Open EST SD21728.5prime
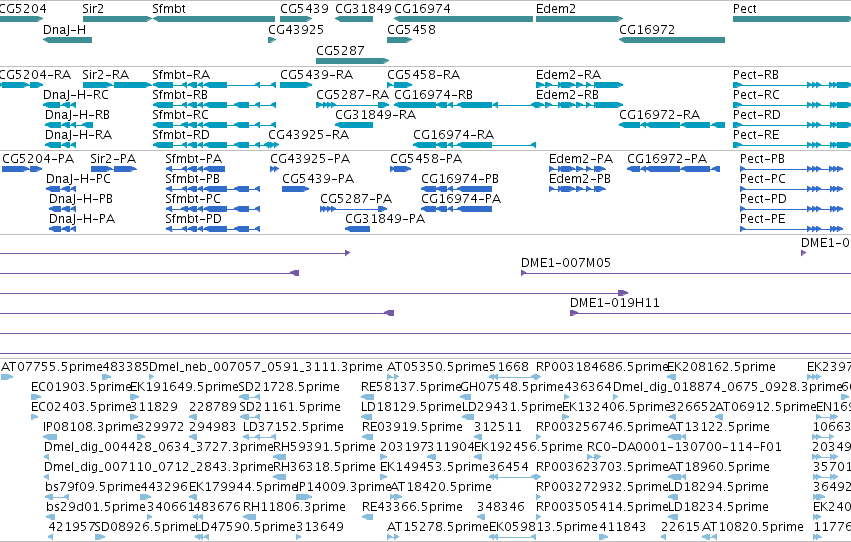851x542 pixels. (x=289, y=387)
